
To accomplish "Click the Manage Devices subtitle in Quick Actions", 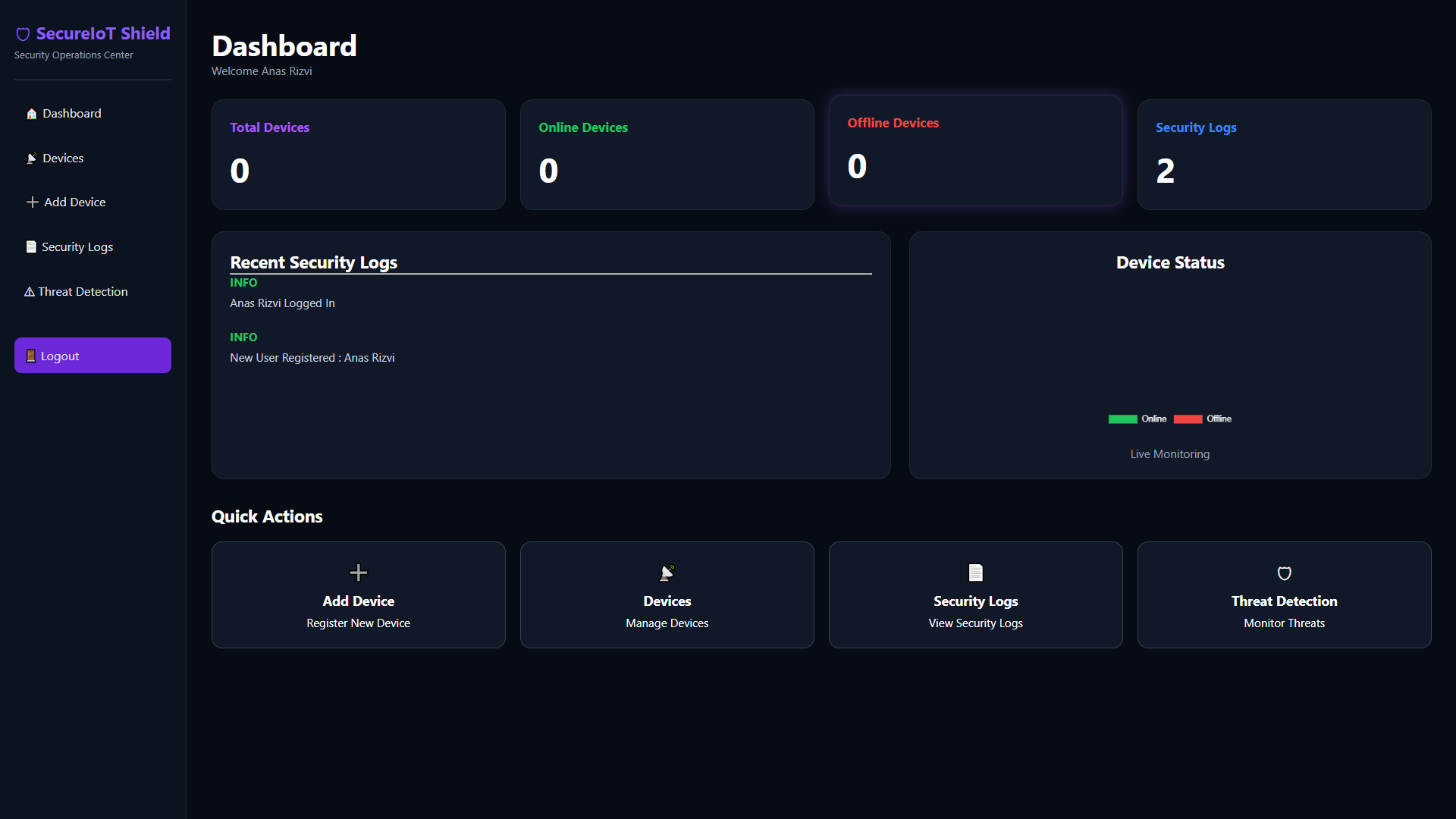I will pos(667,623).
